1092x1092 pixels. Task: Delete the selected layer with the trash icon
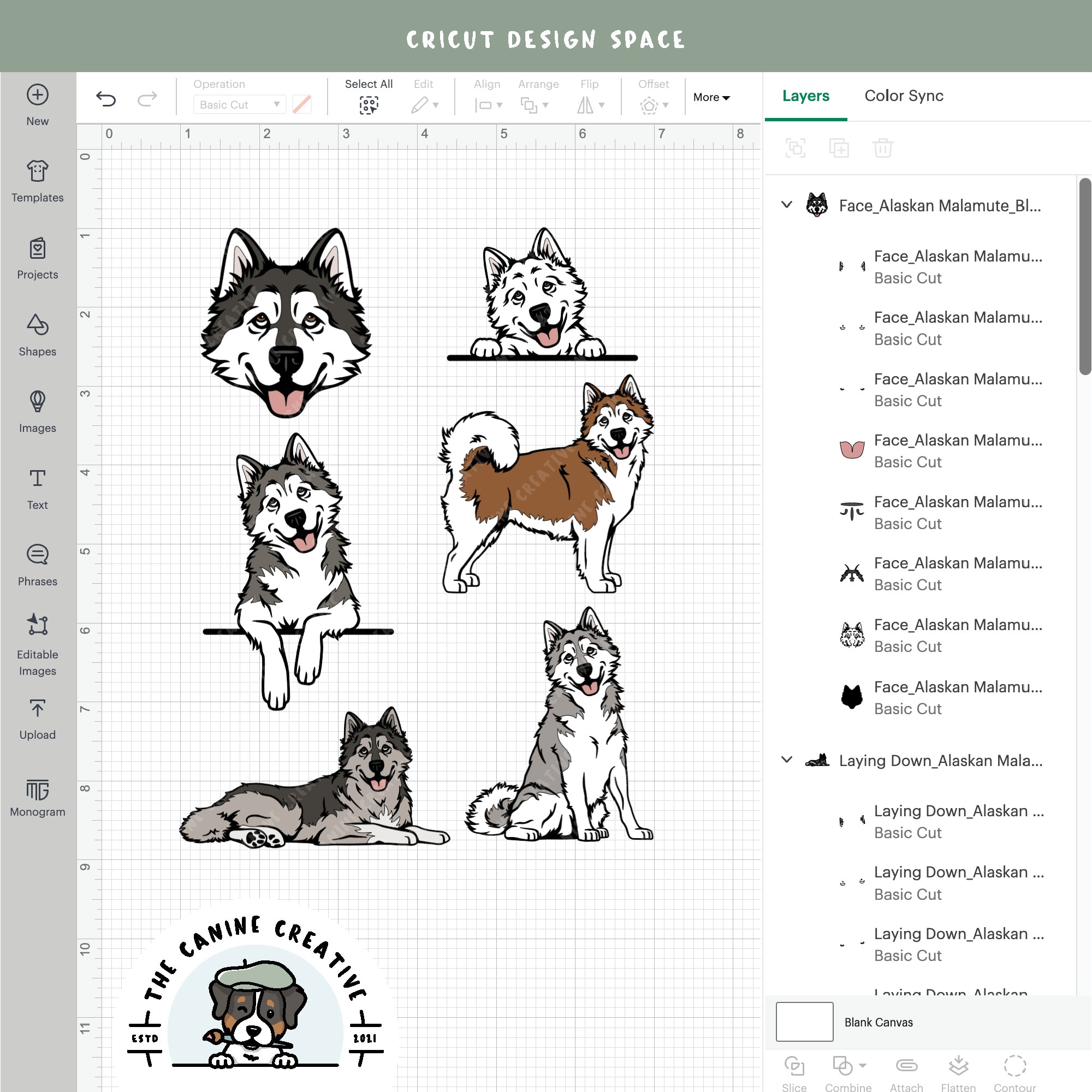coord(882,148)
